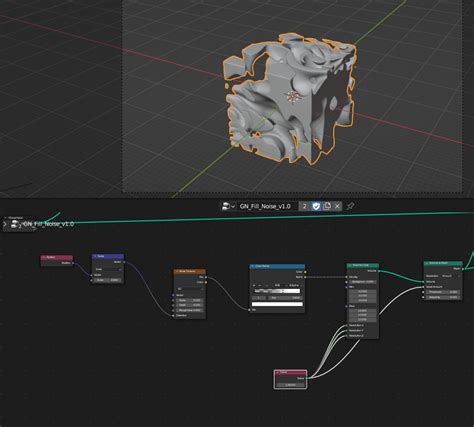Click Noise Texture Detail value field
This screenshot has width=474, height=427.
click(189, 305)
